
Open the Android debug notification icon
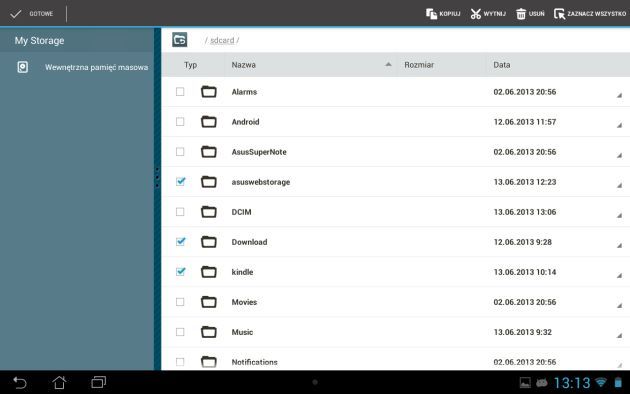[x=542, y=383]
